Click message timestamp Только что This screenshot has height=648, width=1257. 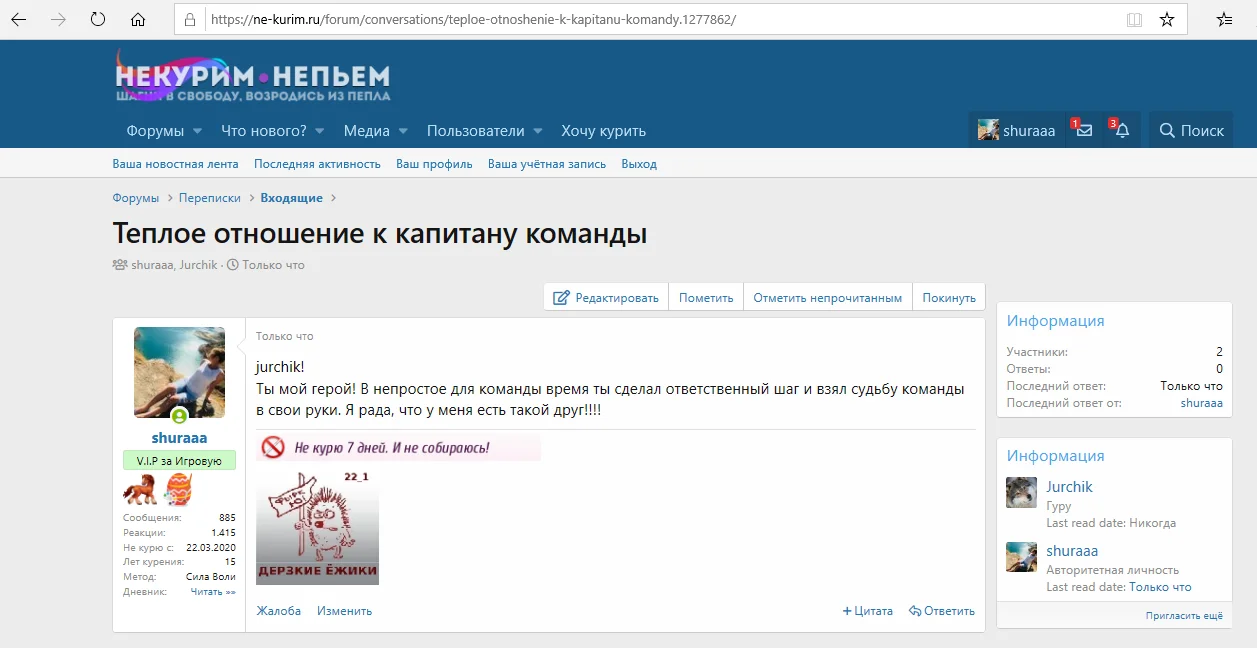284,337
